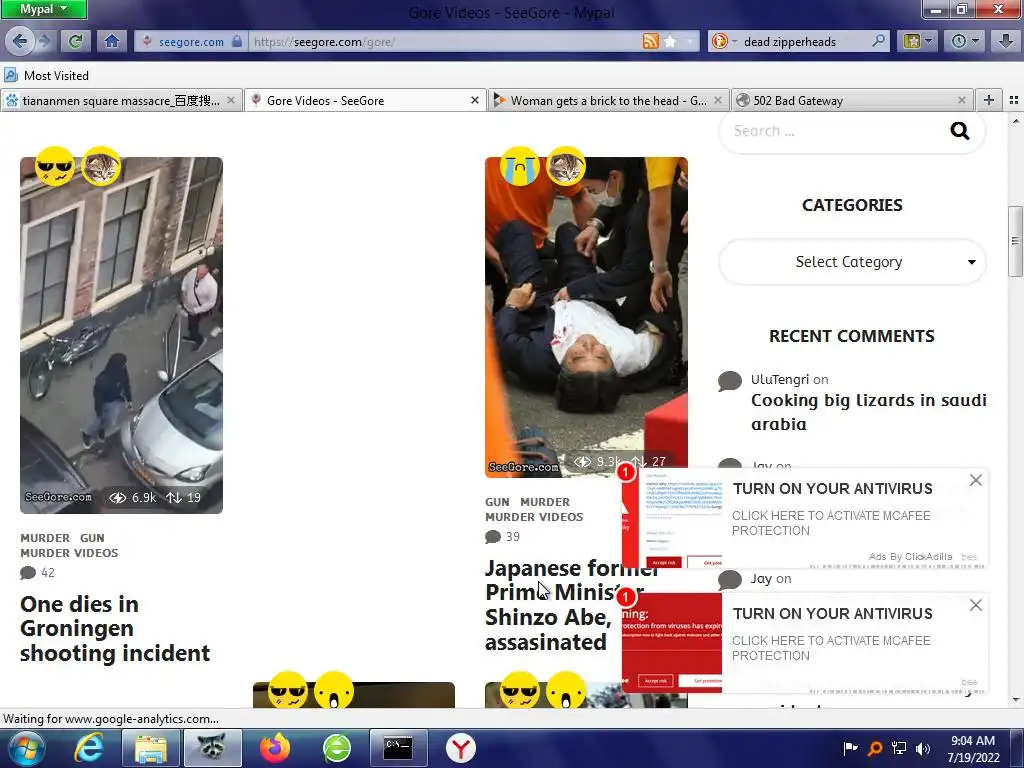
Task: Open the browser home page
Action: click(x=112, y=42)
